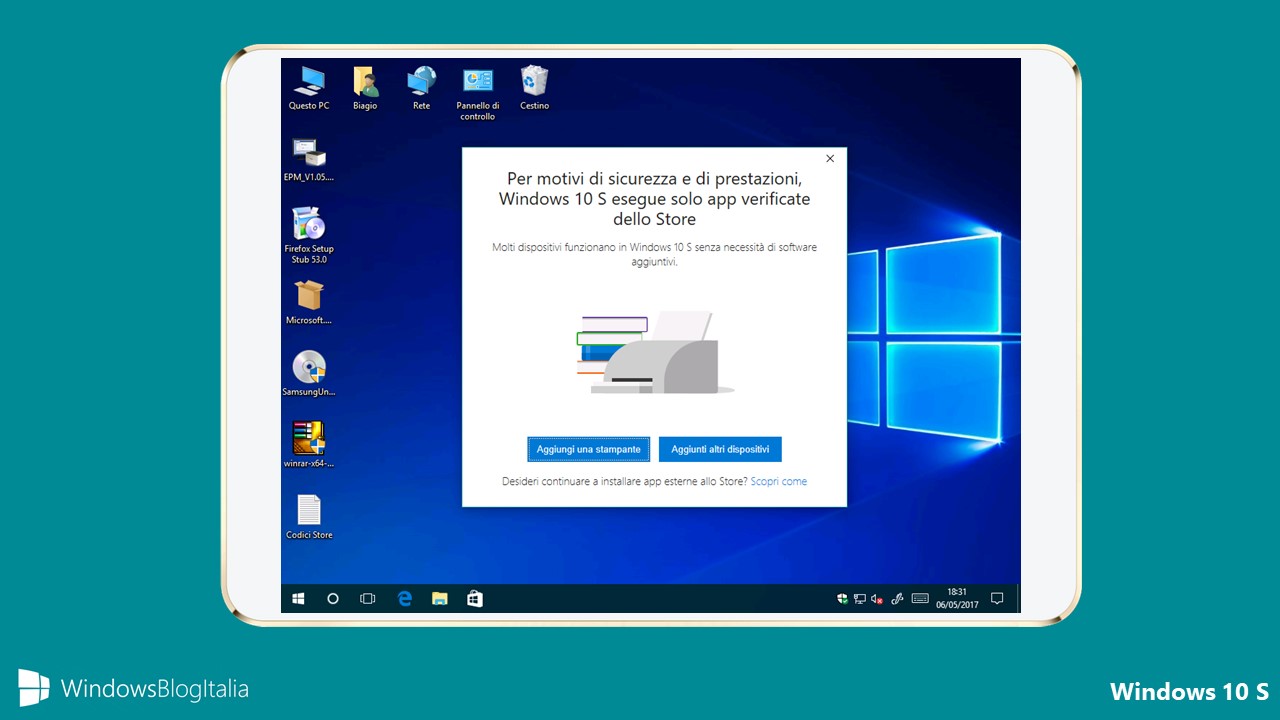Open the clock showing 18:31
Image resolution: width=1280 pixels, height=720 pixels.
[x=957, y=599]
